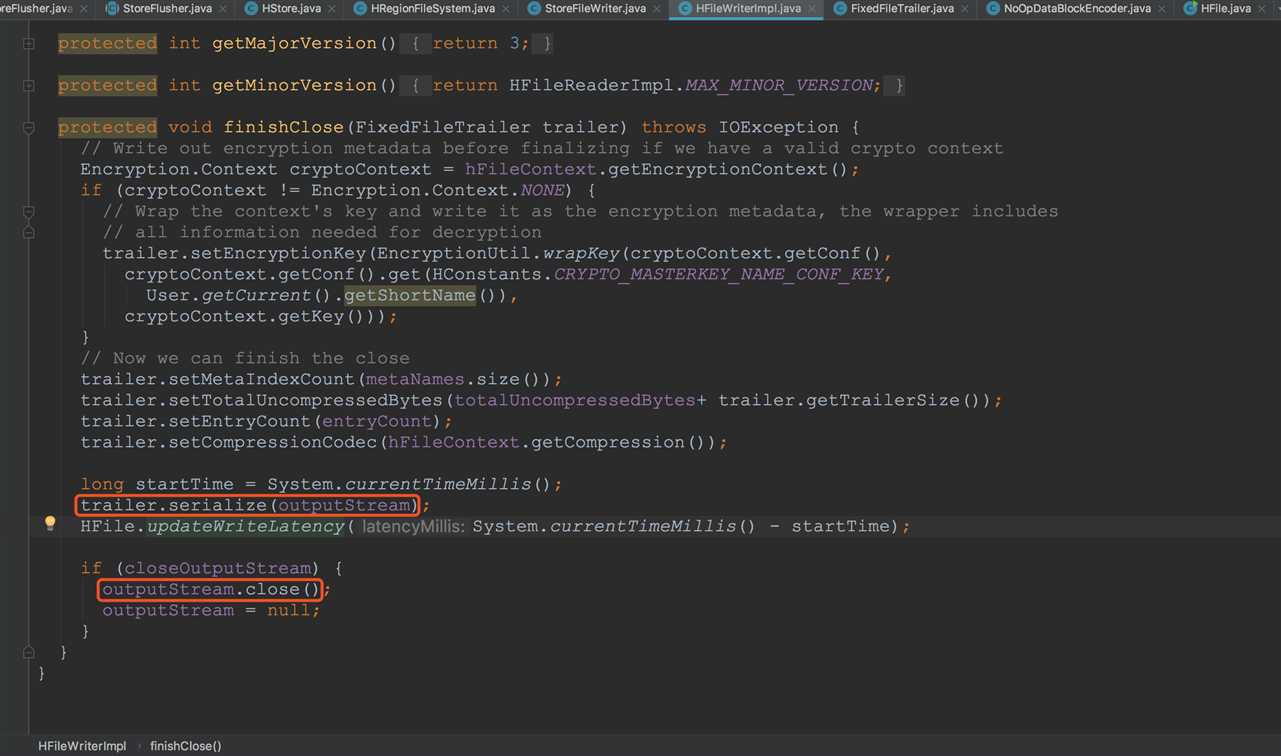Click getEncryptionContext() call

(728, 170)
